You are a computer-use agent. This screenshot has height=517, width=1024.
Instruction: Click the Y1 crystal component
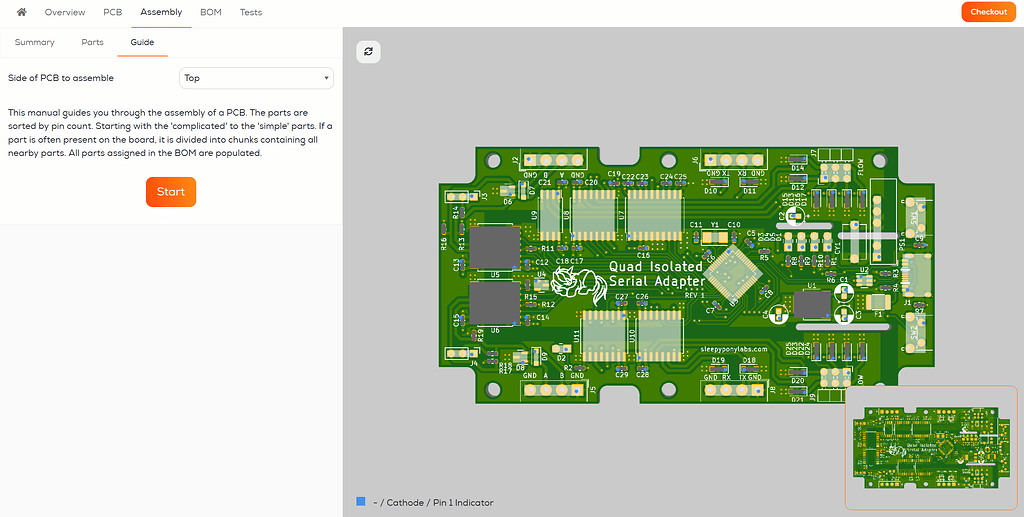click(x=715, y=237)
